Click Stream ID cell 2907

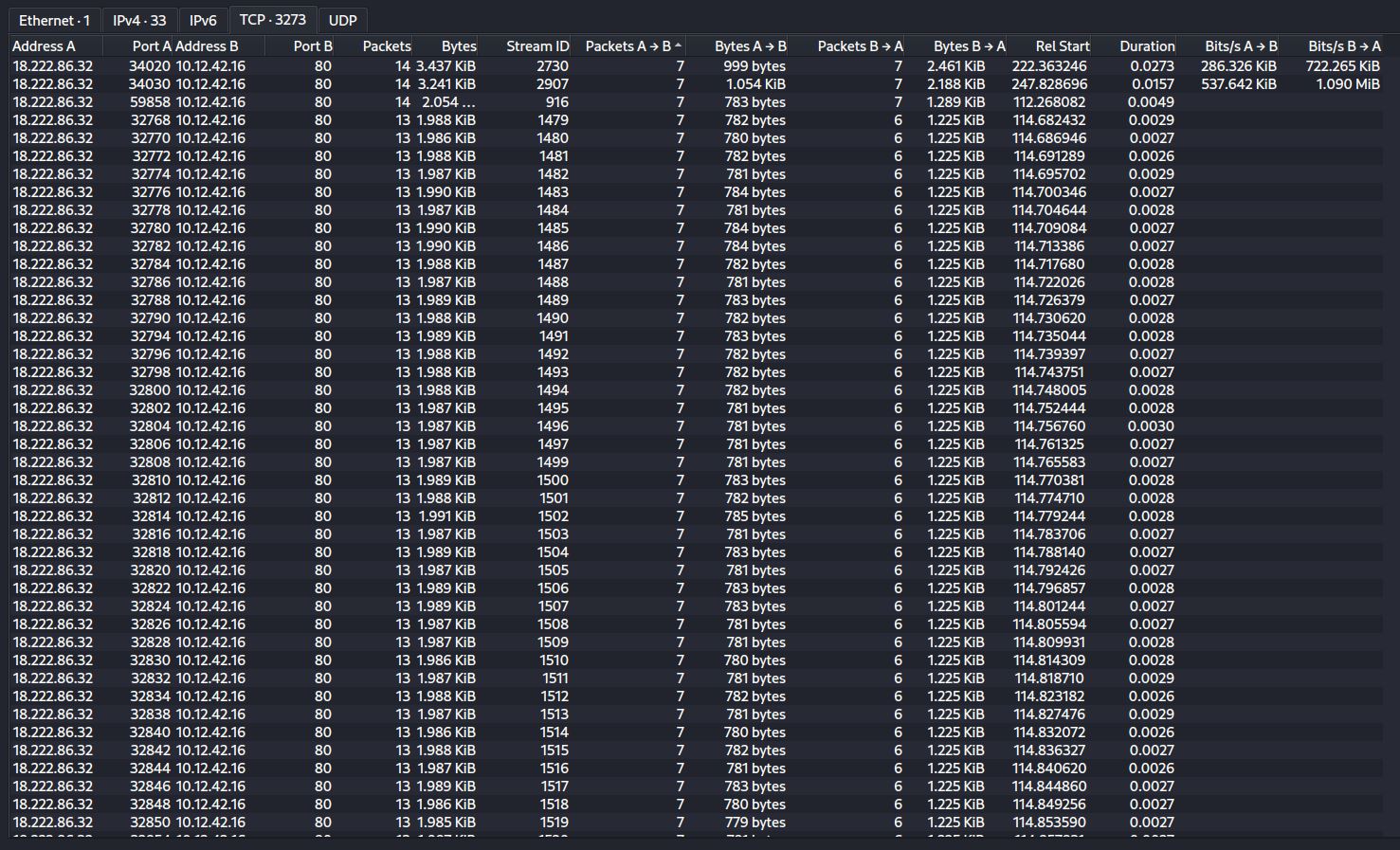coord(553,84)
